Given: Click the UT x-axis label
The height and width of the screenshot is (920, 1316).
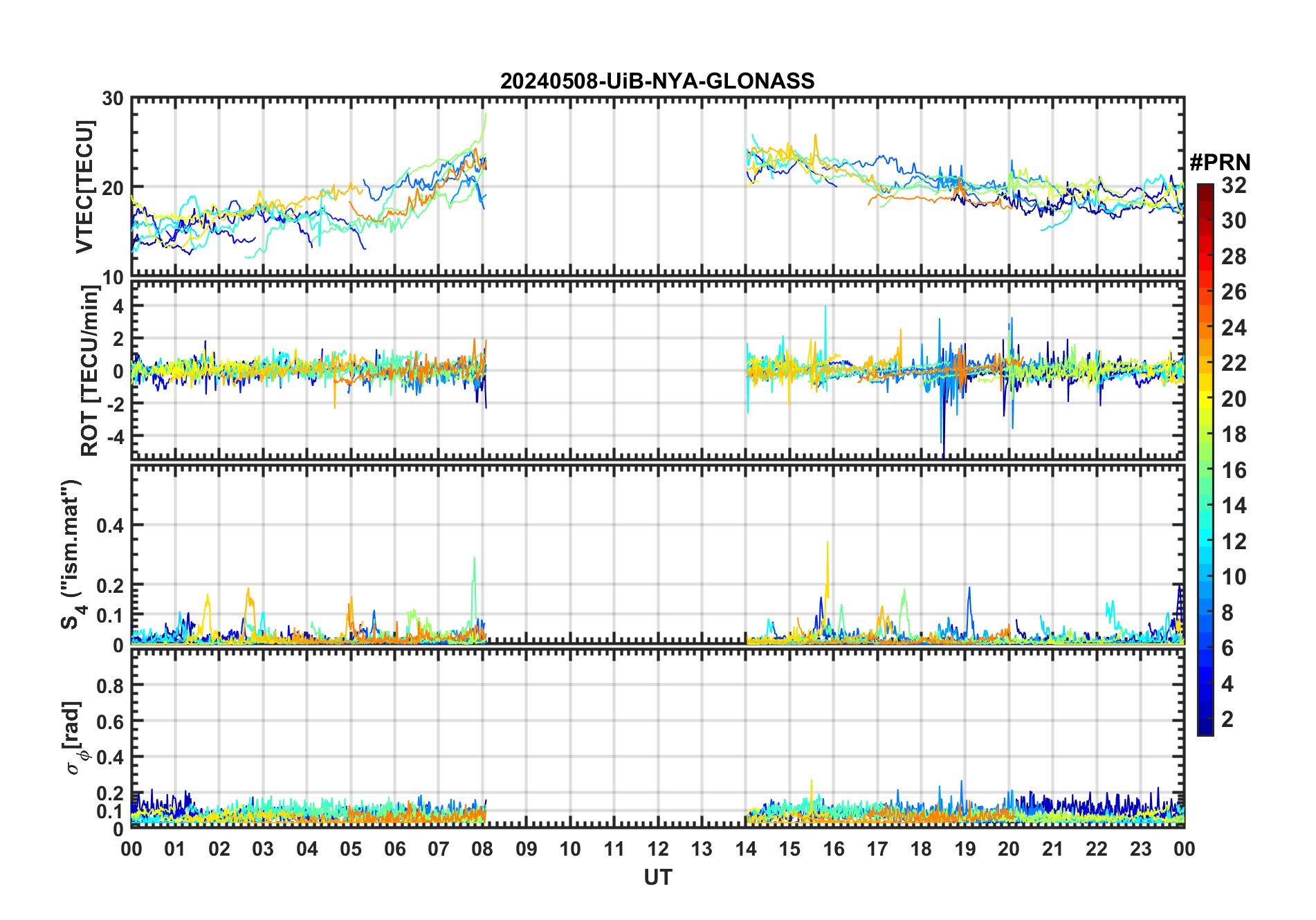Looking at the screenshot, I should (x=657, y=878).
